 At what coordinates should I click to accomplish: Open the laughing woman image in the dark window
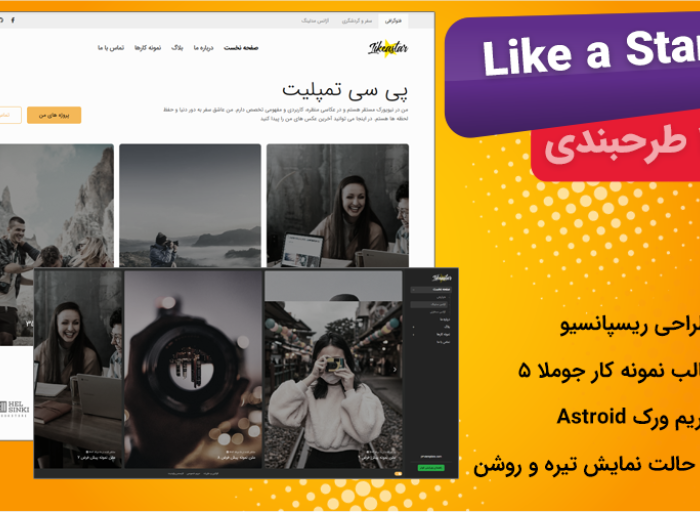point(78,369)
